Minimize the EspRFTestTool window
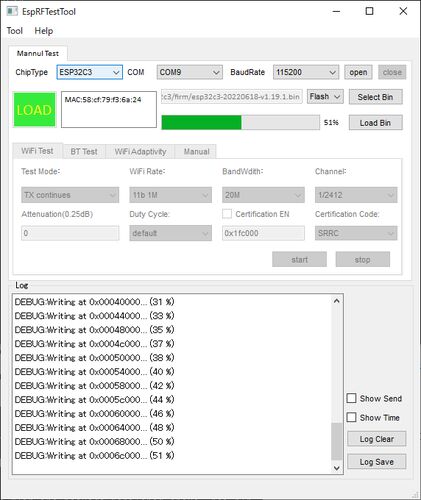 pyautogui.click(x=337, y=12)
